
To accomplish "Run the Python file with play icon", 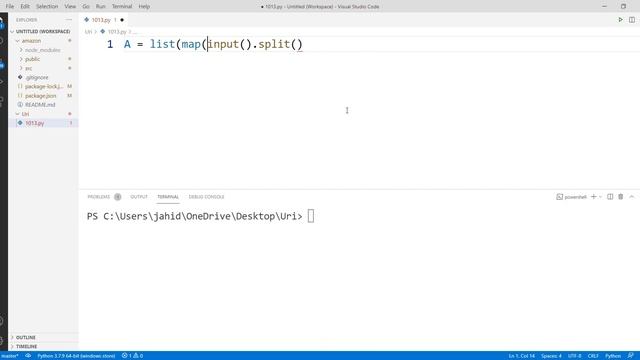I will (x=620, y=20).
